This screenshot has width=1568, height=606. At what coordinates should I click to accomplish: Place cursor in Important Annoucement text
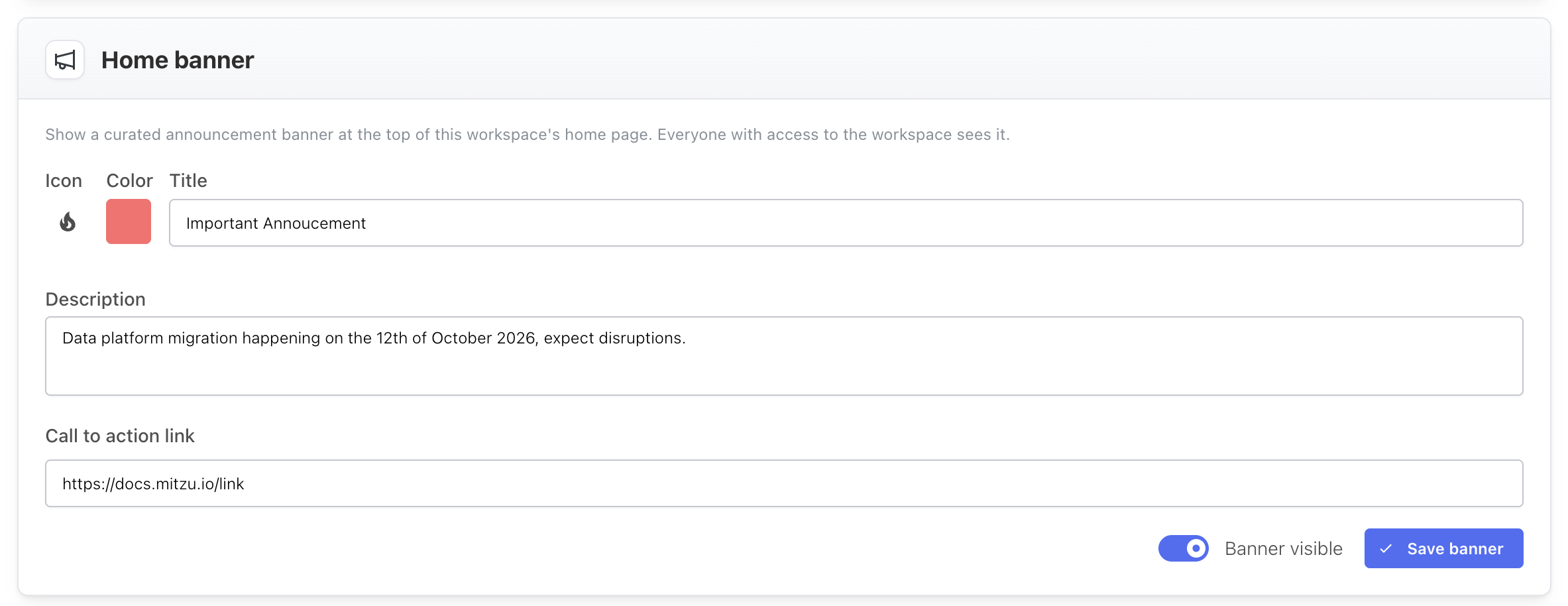tap(276, 223)
